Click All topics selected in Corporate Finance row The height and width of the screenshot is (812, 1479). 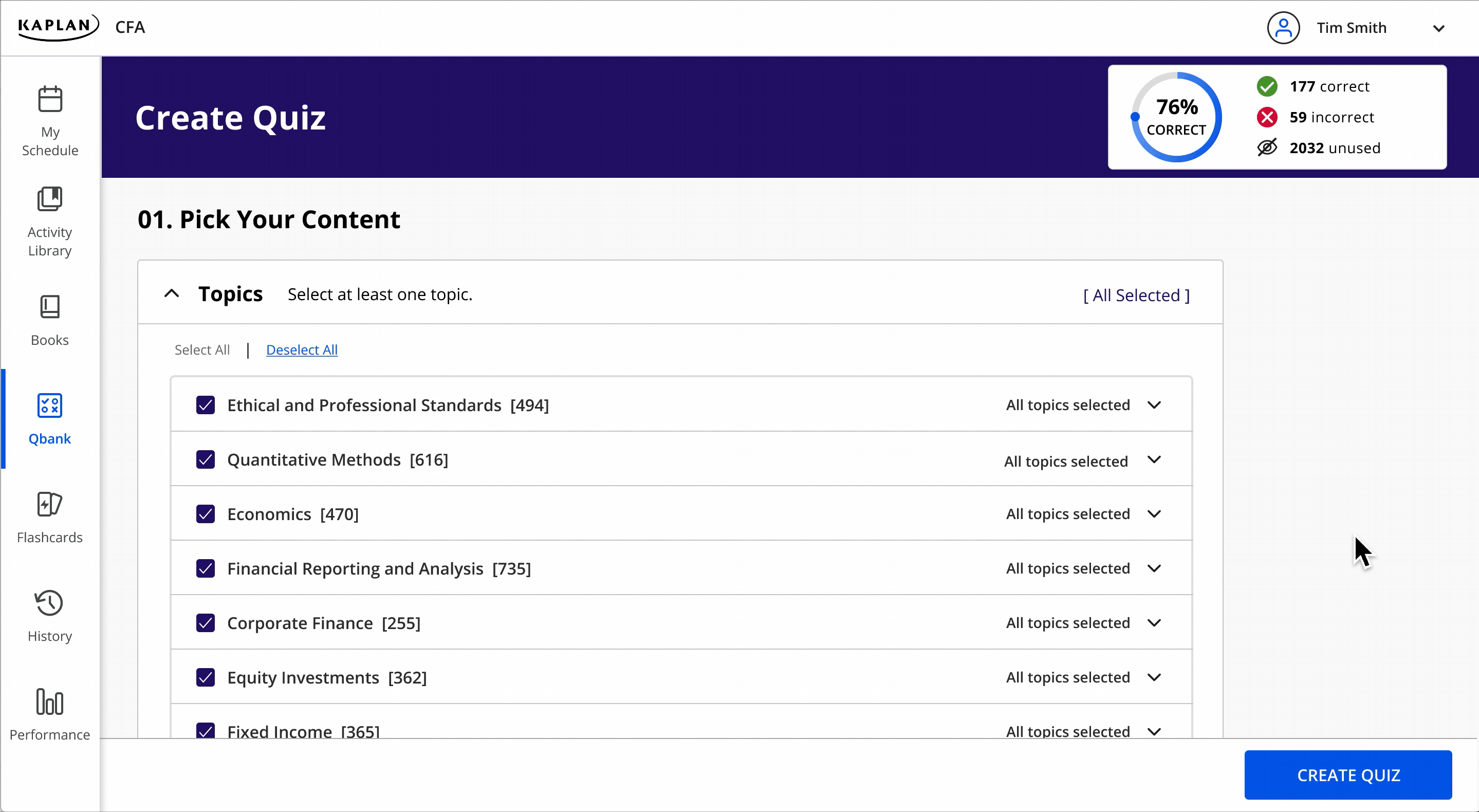pyautogui.click(x=1068, y=623)
